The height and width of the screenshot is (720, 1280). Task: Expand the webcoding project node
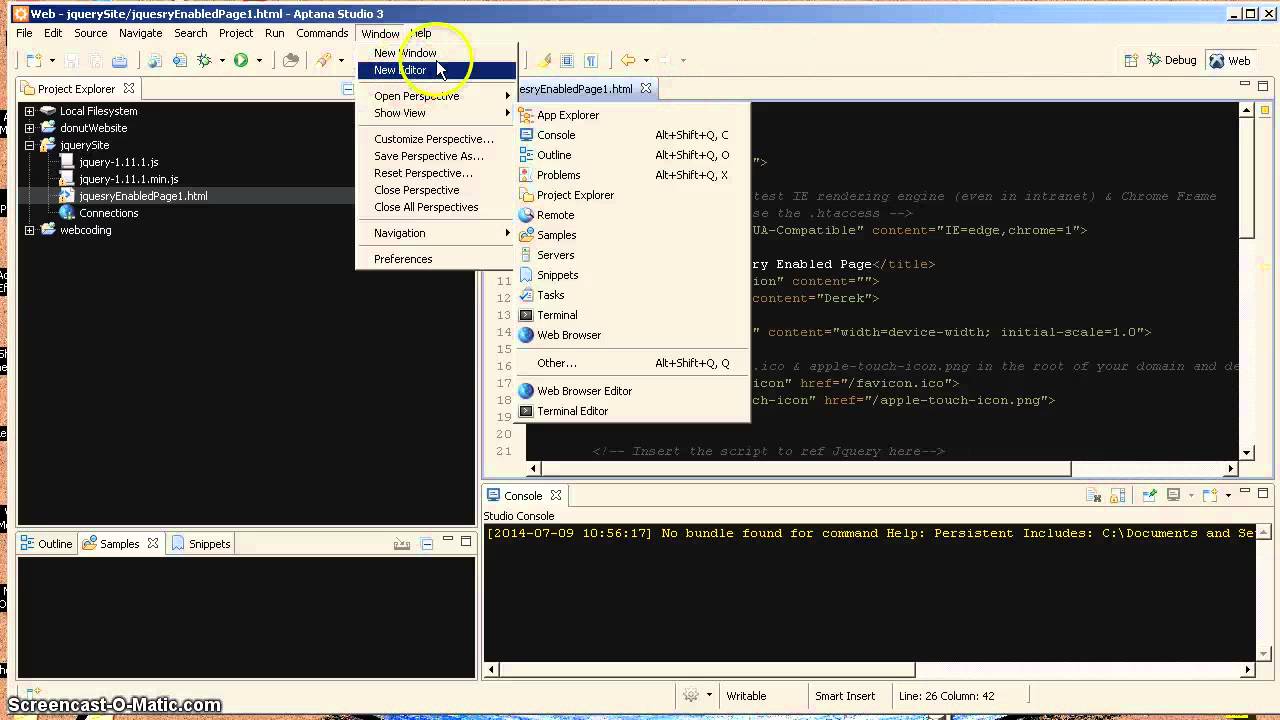coord(29,230)
